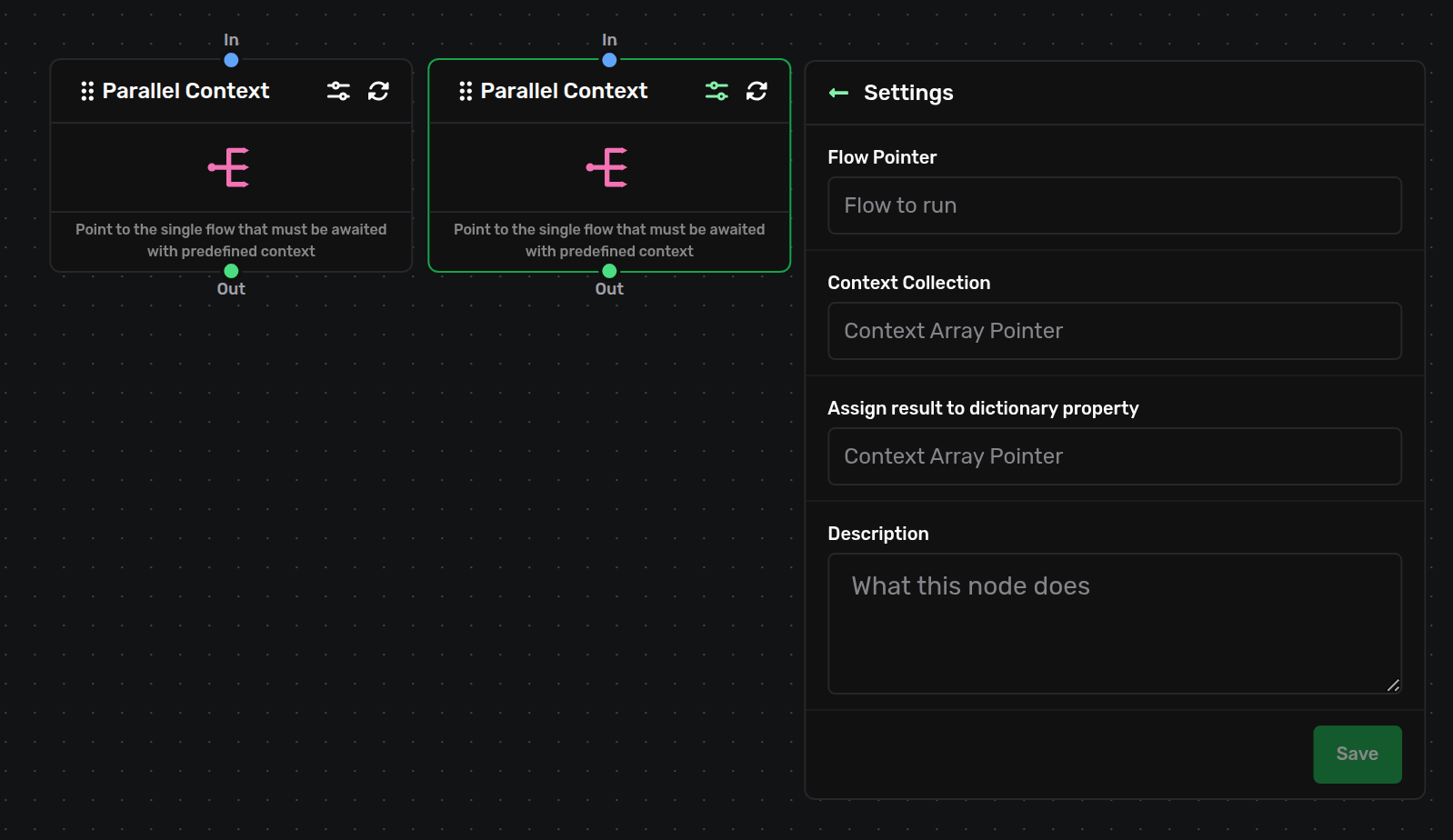The width and height of the screenshot is (1453, 840).
Task: Click into the Description text area
Action: click(x=1115, y=624)
